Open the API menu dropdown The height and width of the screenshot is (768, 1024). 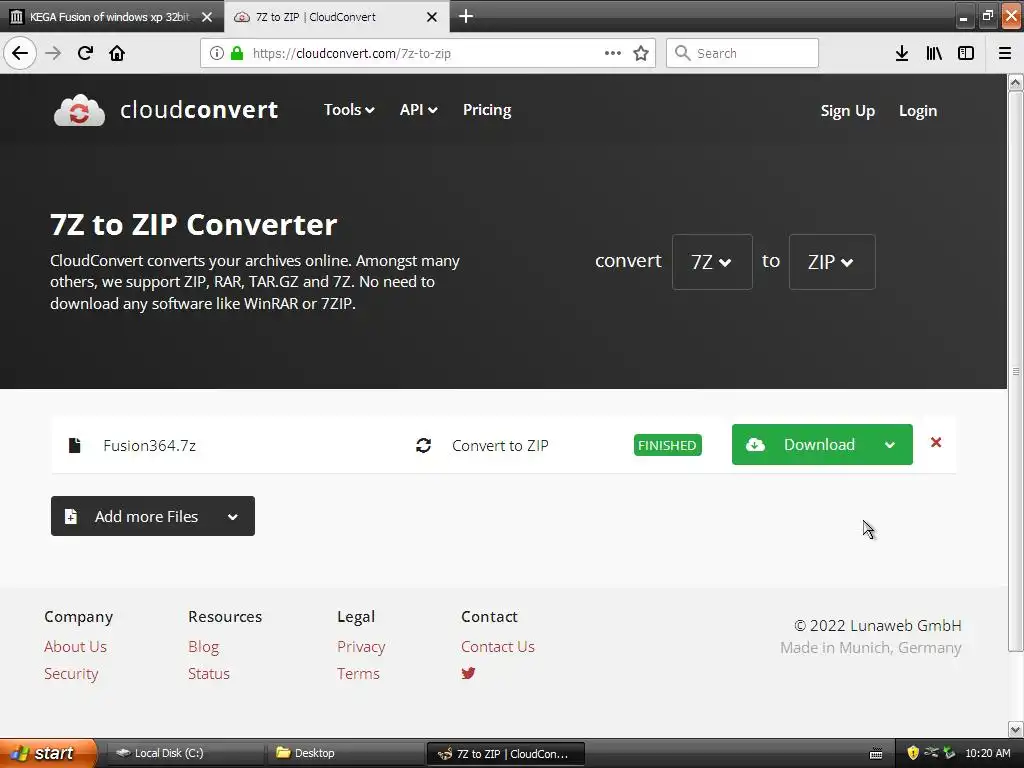click(x=418, y=110)
